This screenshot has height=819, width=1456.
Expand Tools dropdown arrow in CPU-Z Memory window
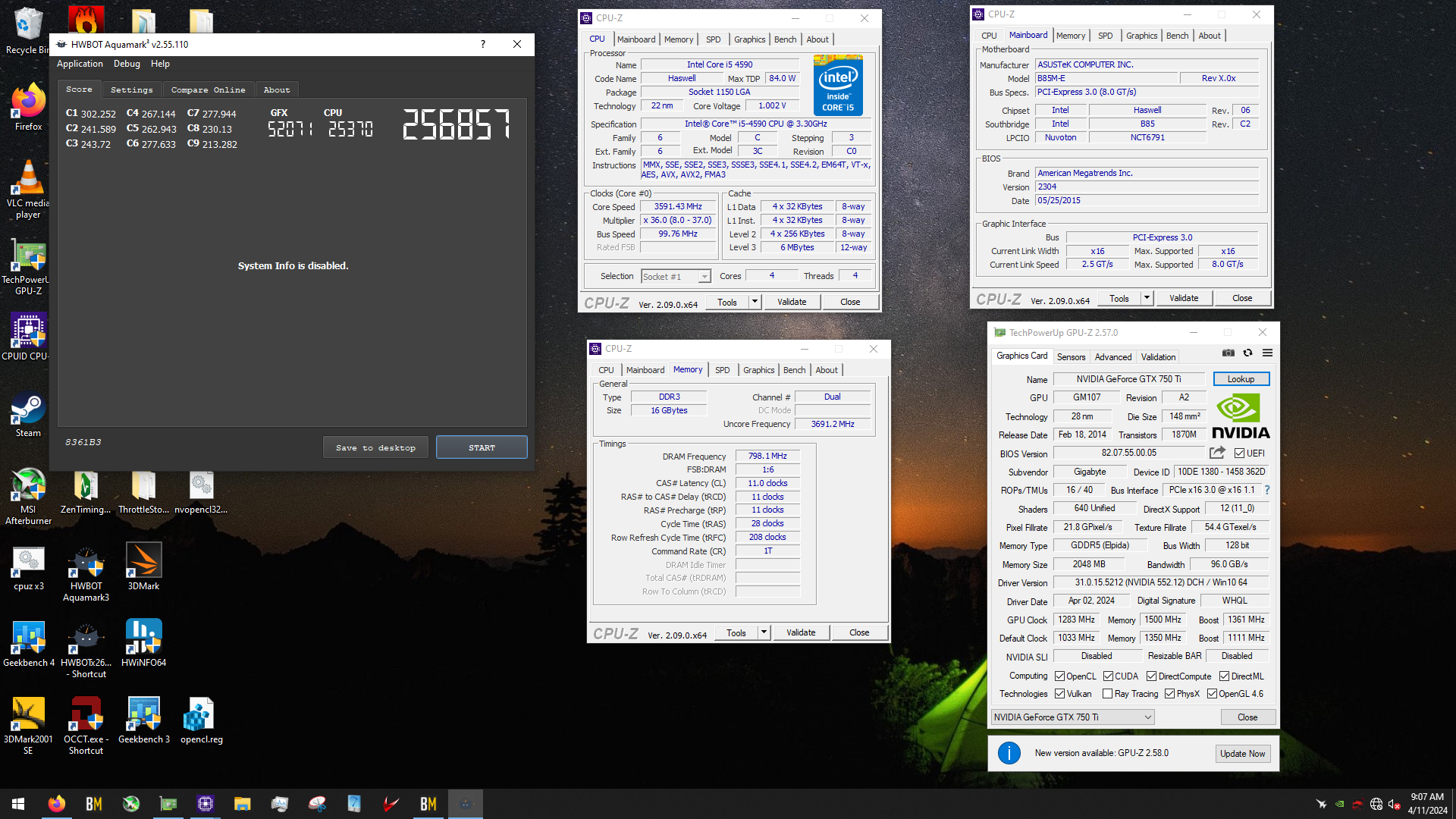point(764,632)
